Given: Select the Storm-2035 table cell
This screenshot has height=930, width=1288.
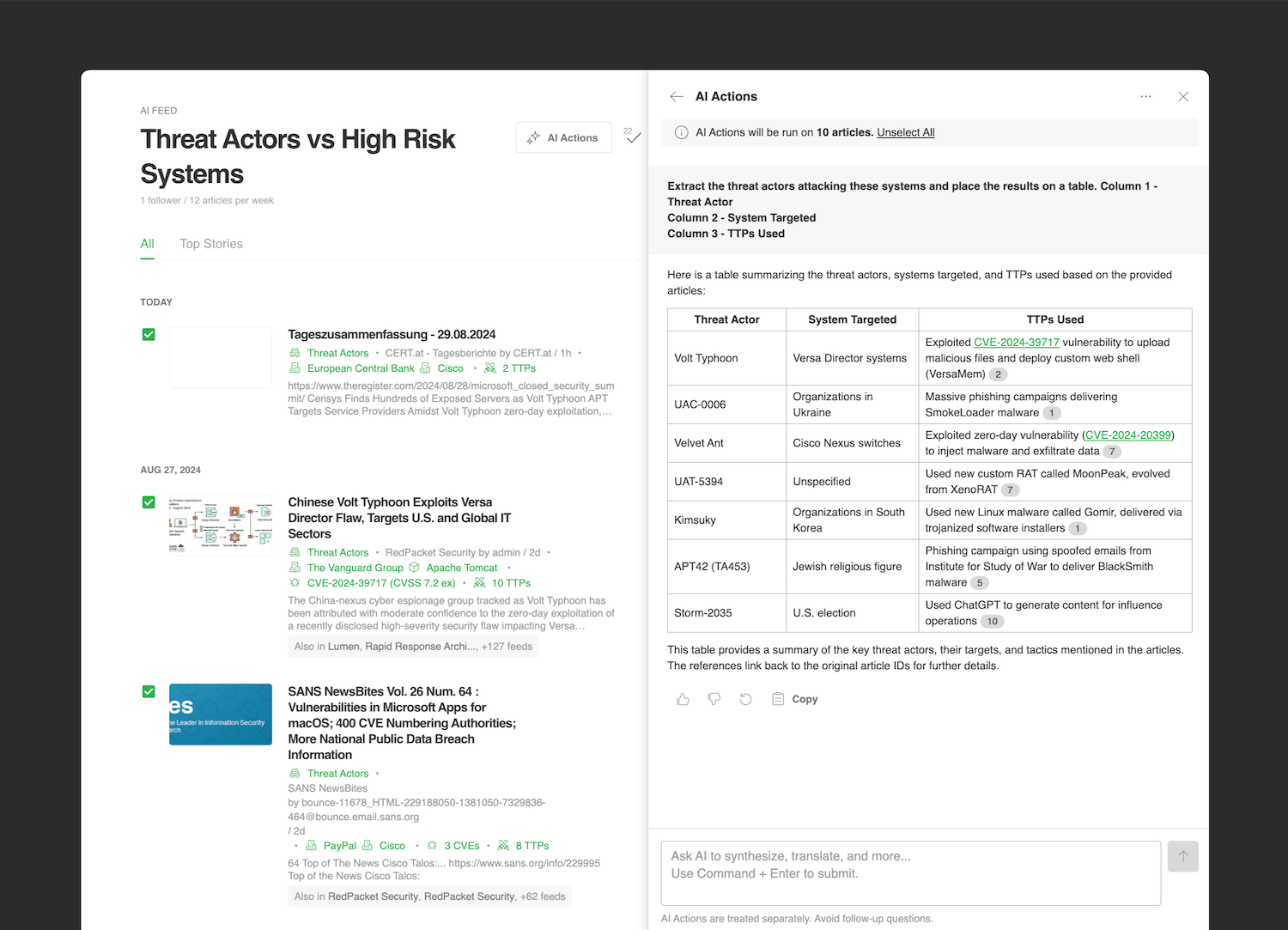Looking at the screenshot, I should [x=726, y=613].
